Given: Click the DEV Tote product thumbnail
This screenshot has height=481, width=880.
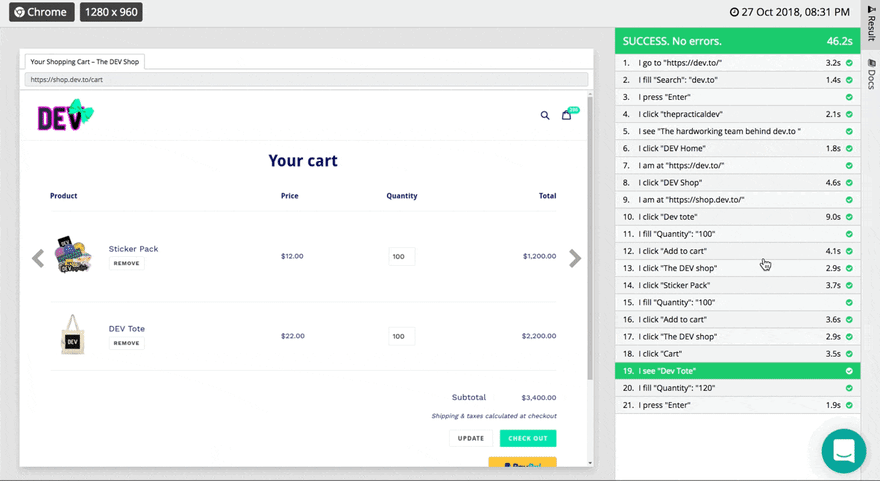Looking at the screenshot, I should tap(72, 335).
